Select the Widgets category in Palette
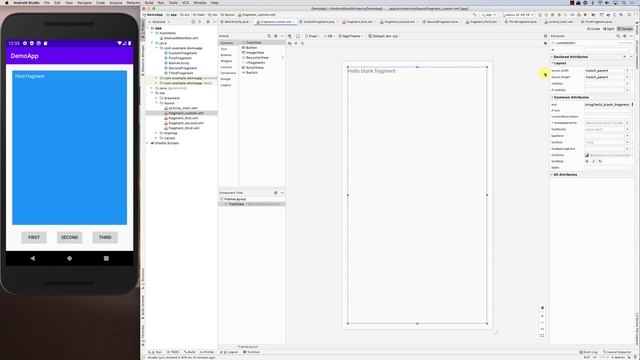 226,61
